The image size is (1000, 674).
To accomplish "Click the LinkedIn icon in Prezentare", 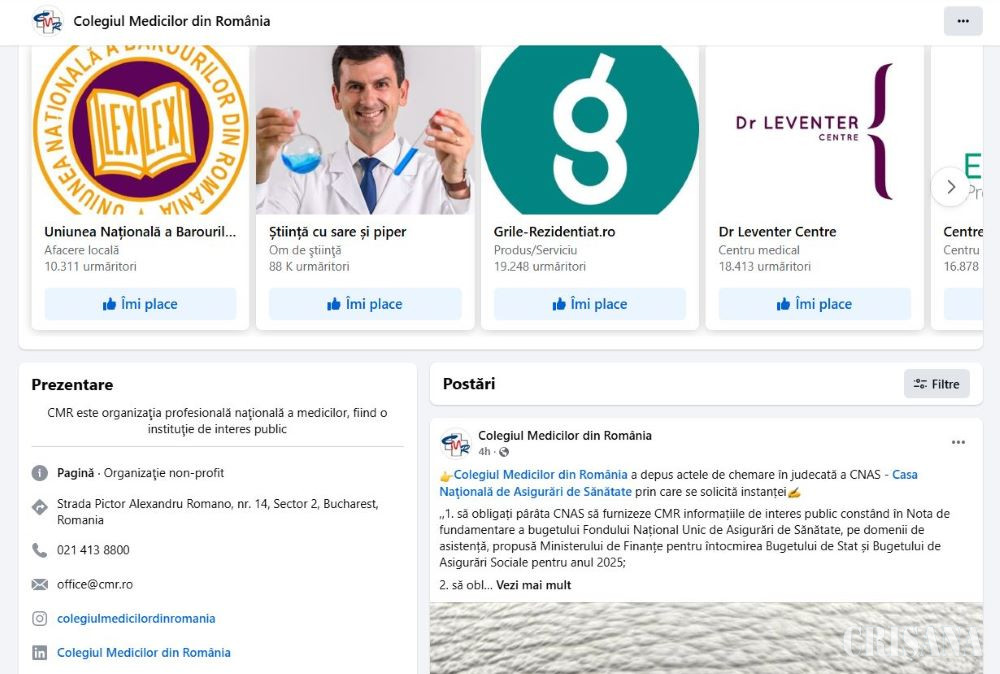I will pos(40,652).
